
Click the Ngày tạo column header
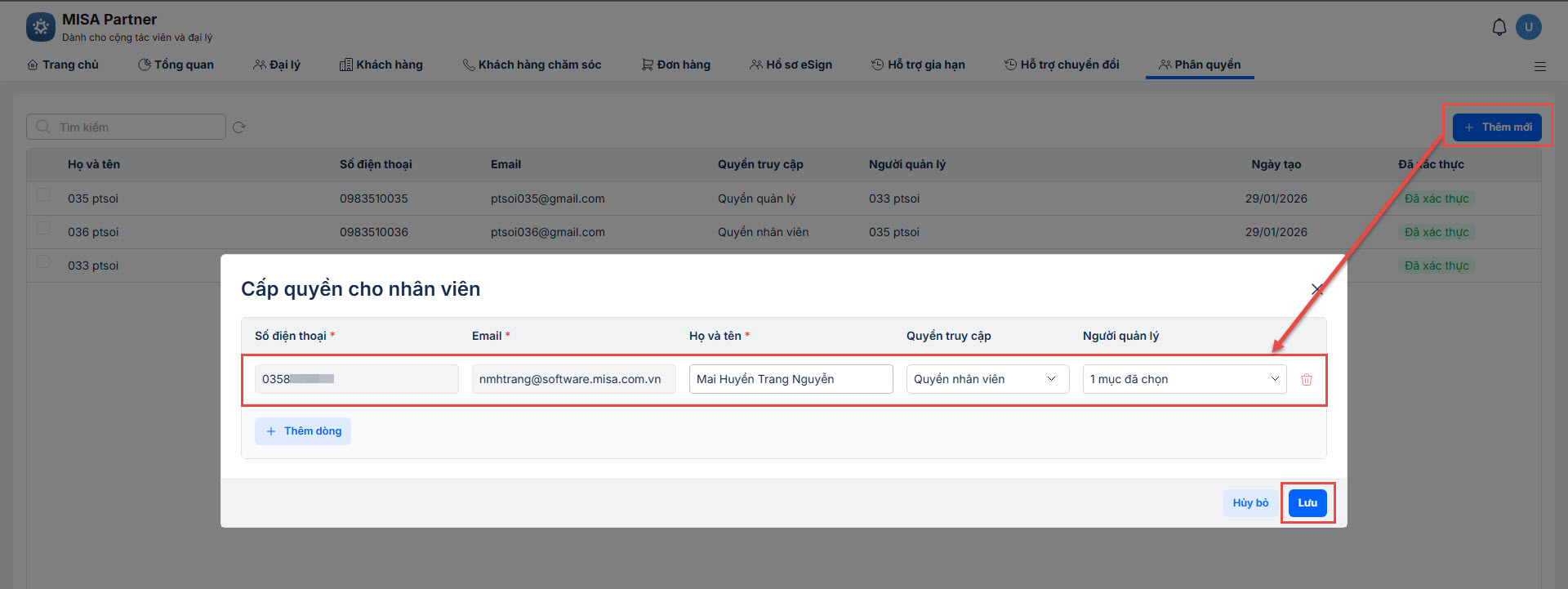pyautogui.click(x=1276, y=164)
